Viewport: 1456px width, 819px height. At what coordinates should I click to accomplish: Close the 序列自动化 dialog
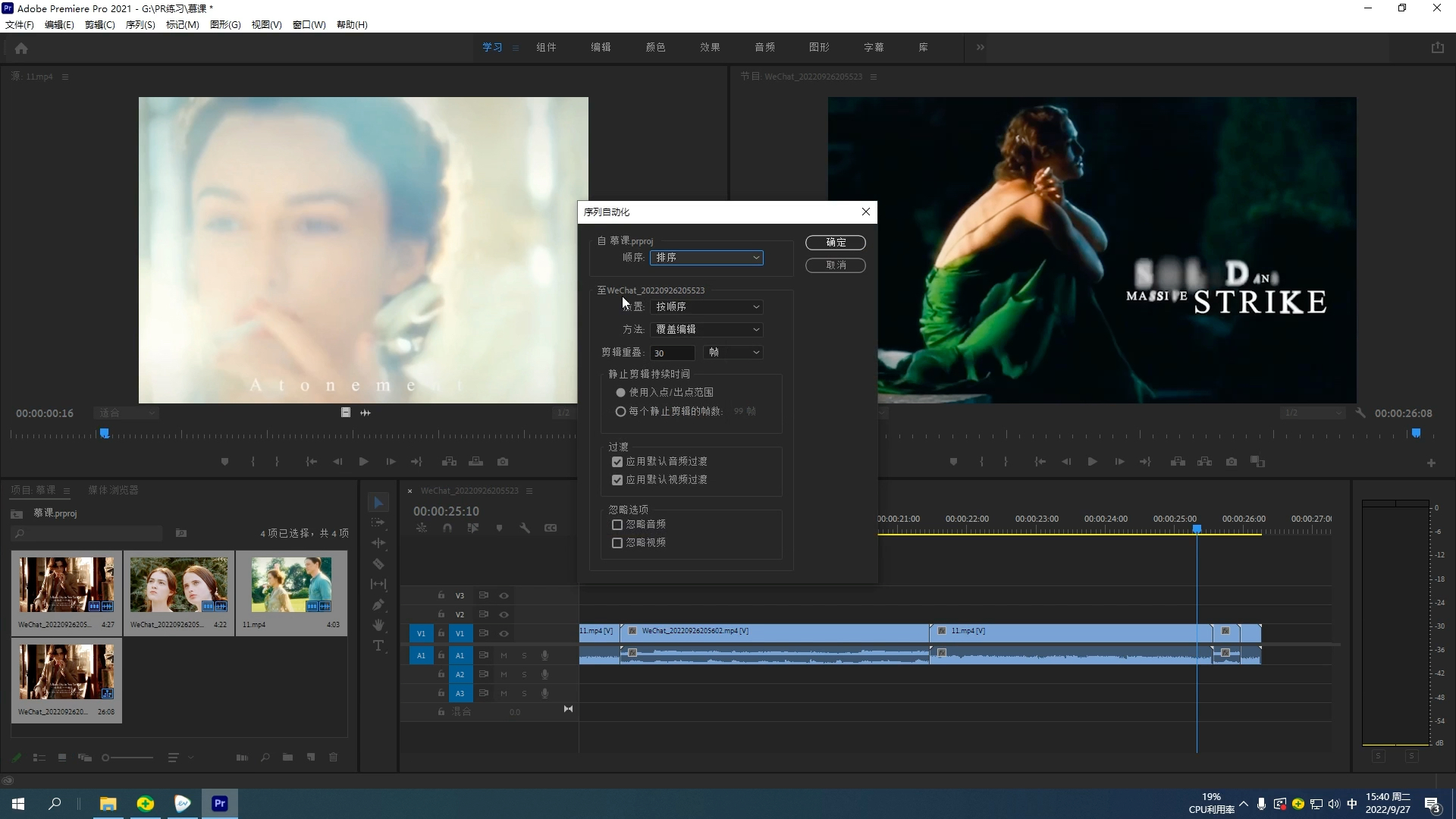click(x=866, y=212)
